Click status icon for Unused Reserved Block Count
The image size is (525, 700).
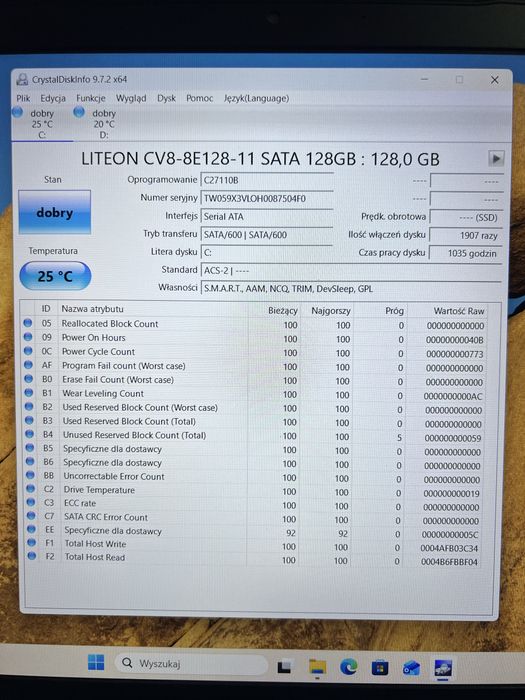tap(29, 433)
